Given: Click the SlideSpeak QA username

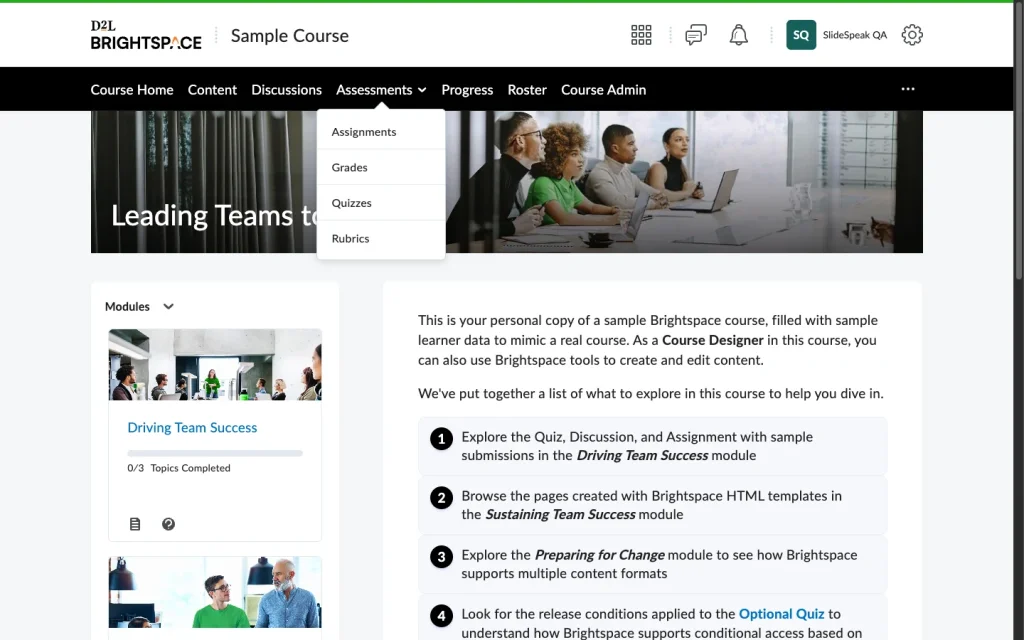Looking at the screenshot, I should (854, 35).
